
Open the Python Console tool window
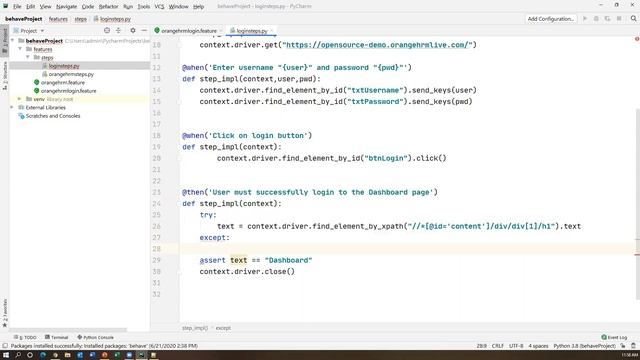pos(96,338)
